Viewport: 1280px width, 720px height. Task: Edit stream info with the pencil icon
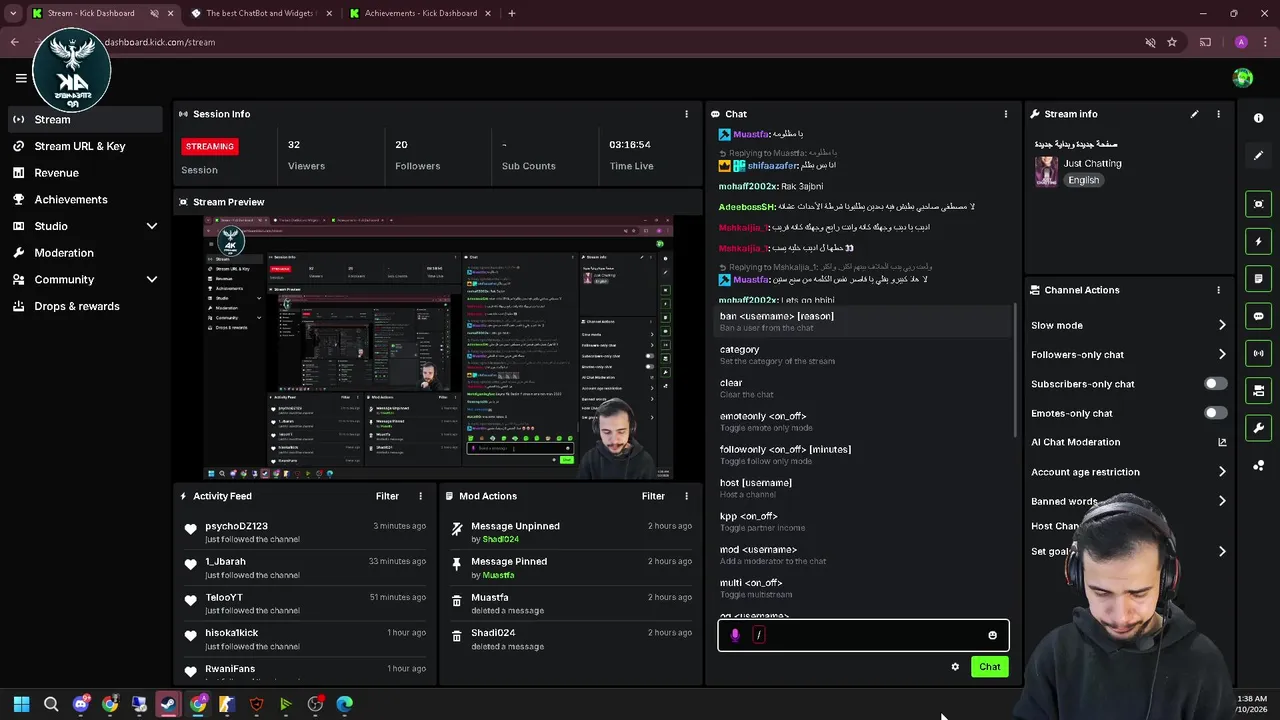pyautogui.click(x=1194, y=114)
